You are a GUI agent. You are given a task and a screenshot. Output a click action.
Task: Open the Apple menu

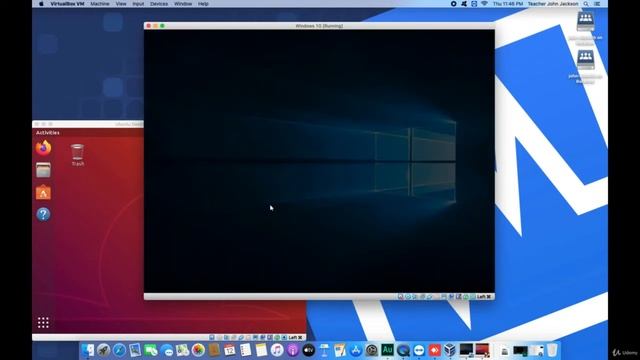click(x=41, y=4)
